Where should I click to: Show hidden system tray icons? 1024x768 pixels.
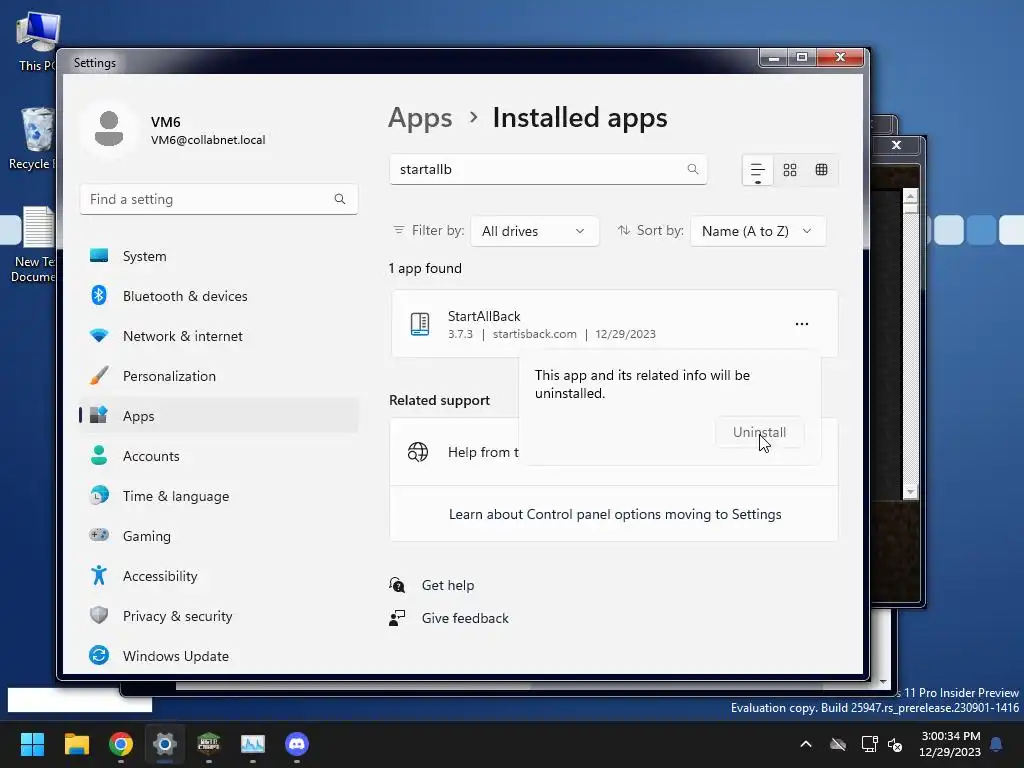(806, 744)
